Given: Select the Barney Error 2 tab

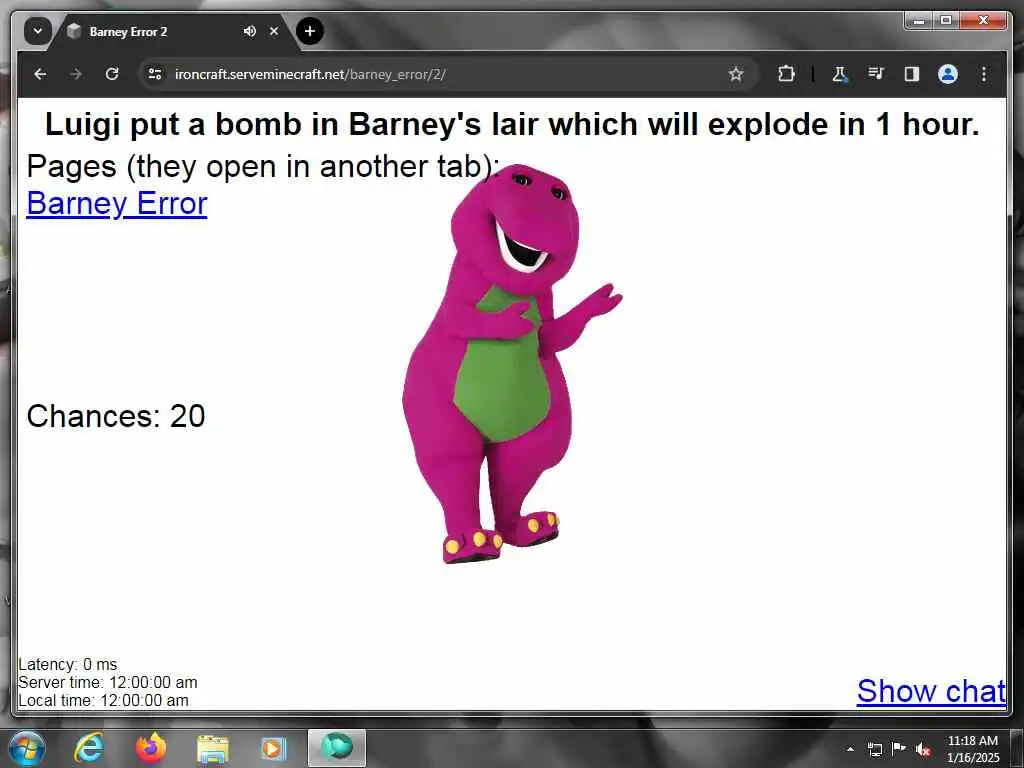Looking at the screenshot, I should [173, 31].
